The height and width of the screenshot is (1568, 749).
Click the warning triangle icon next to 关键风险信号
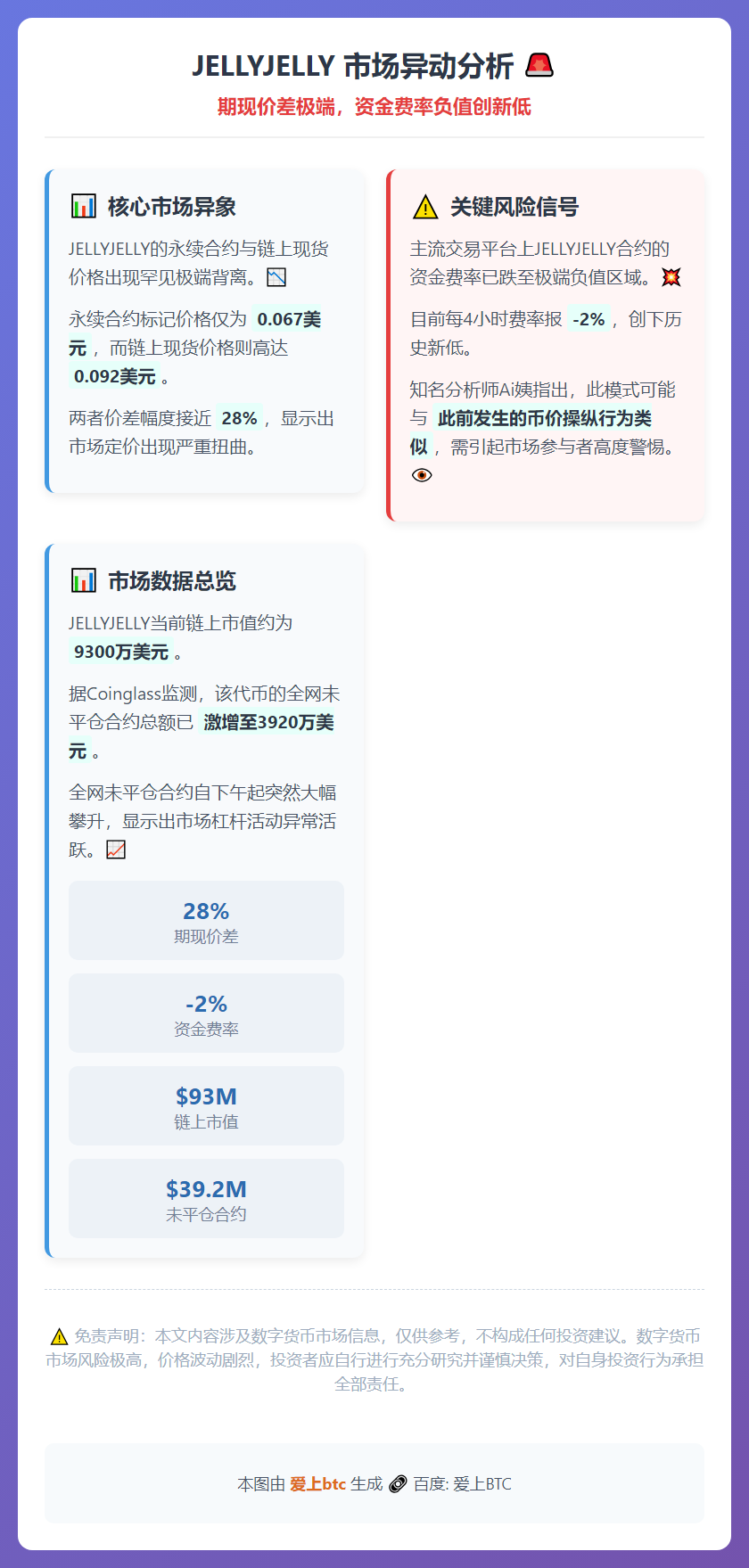(425, 208)
